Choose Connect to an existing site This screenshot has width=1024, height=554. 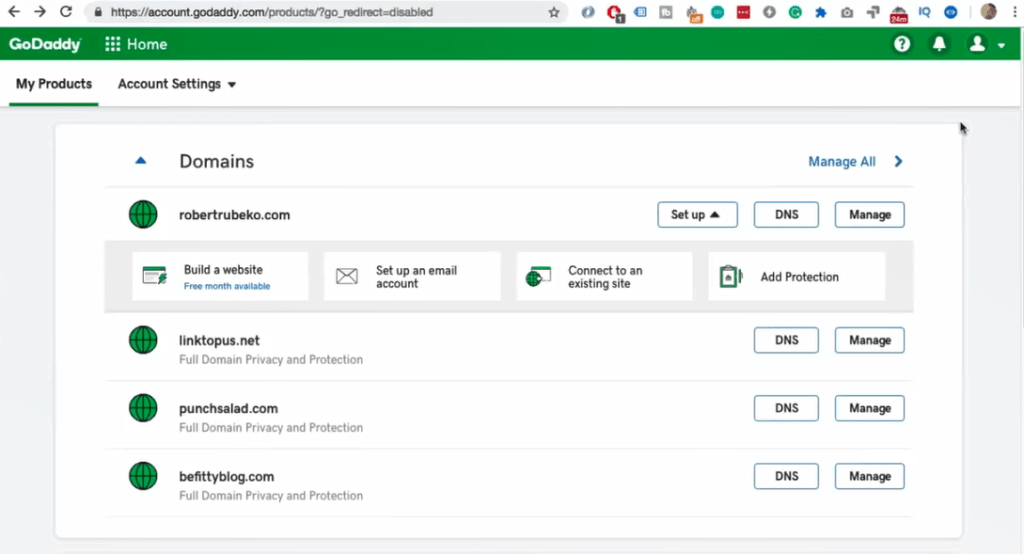click(x=604, y=276)
